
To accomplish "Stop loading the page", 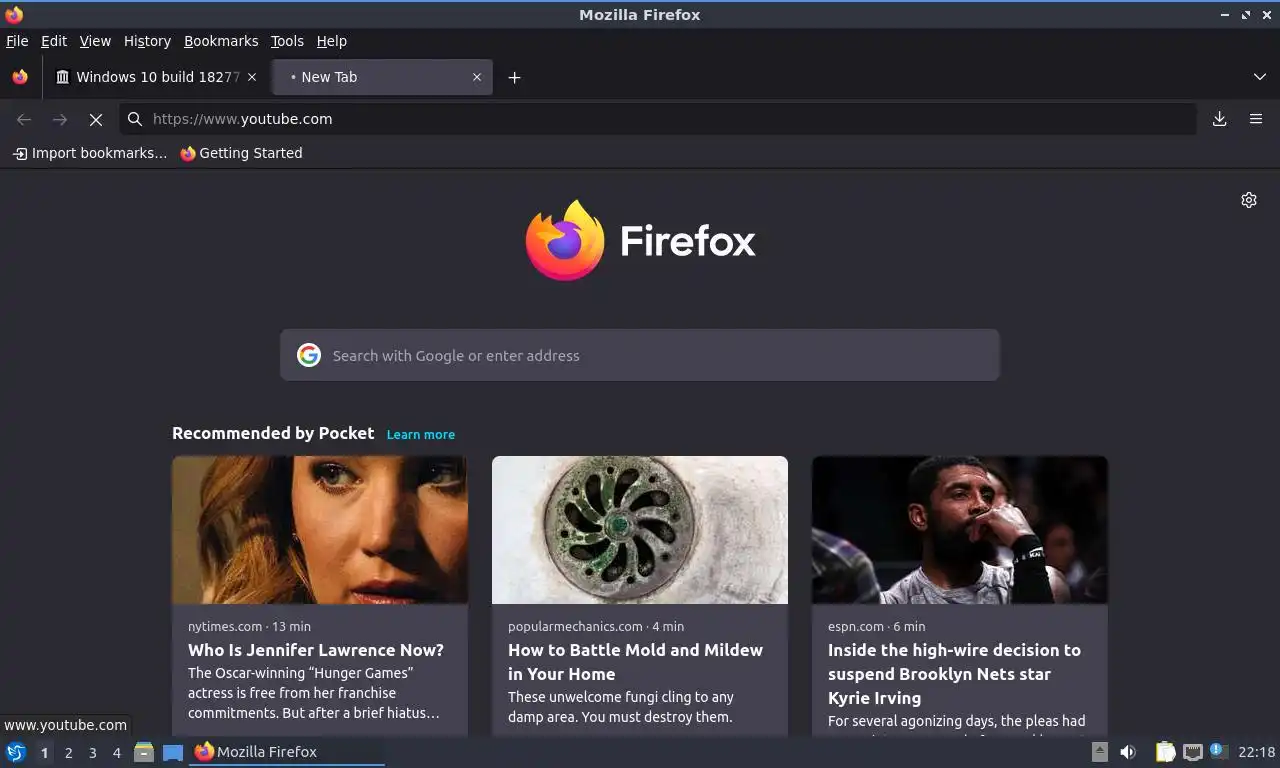I will 96,119.
